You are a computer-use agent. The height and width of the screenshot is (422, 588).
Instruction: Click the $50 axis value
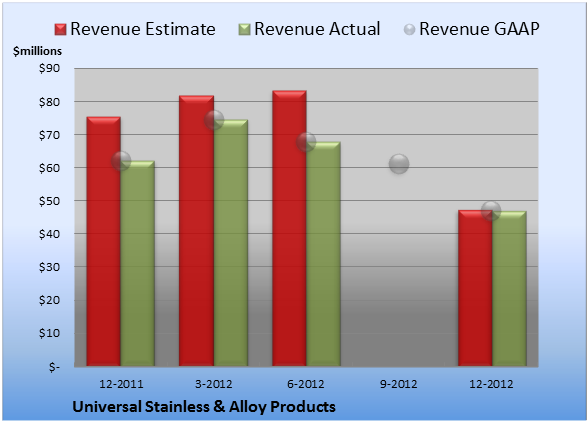pyautogui.click(x=49, y=201)
